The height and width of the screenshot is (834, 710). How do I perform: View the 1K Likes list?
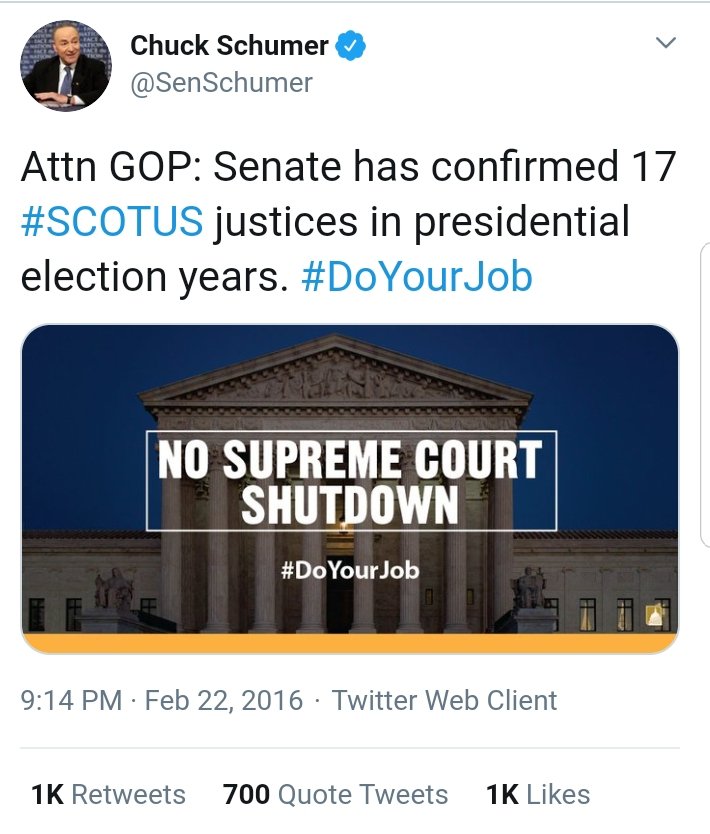(537, 795)
